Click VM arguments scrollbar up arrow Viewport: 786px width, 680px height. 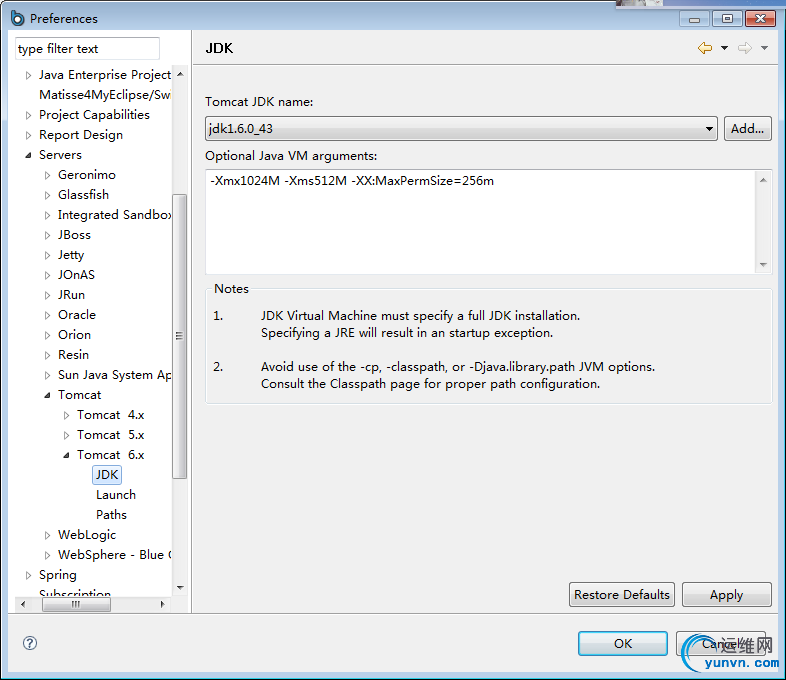tap(763, 180)
